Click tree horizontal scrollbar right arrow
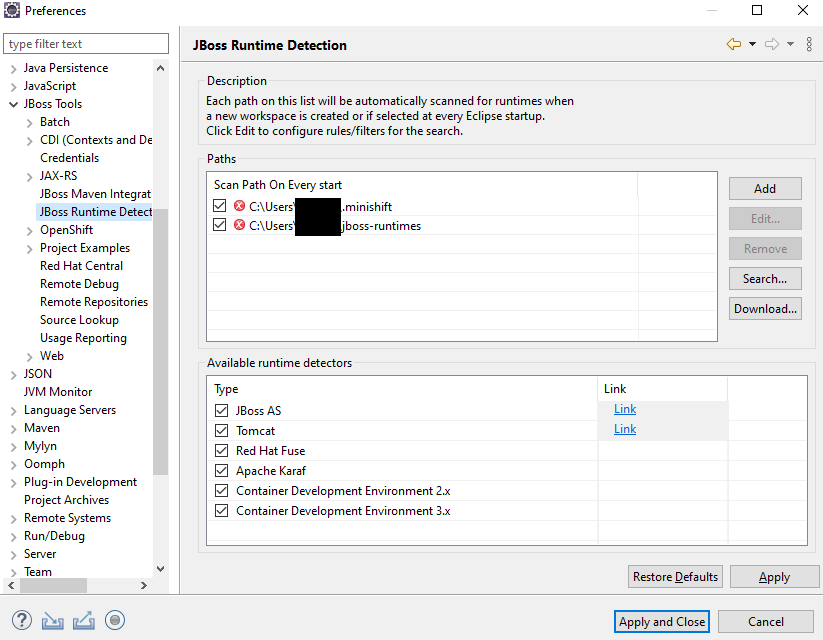This screenshot has width=823, height=640. click(x=144, y=585)
